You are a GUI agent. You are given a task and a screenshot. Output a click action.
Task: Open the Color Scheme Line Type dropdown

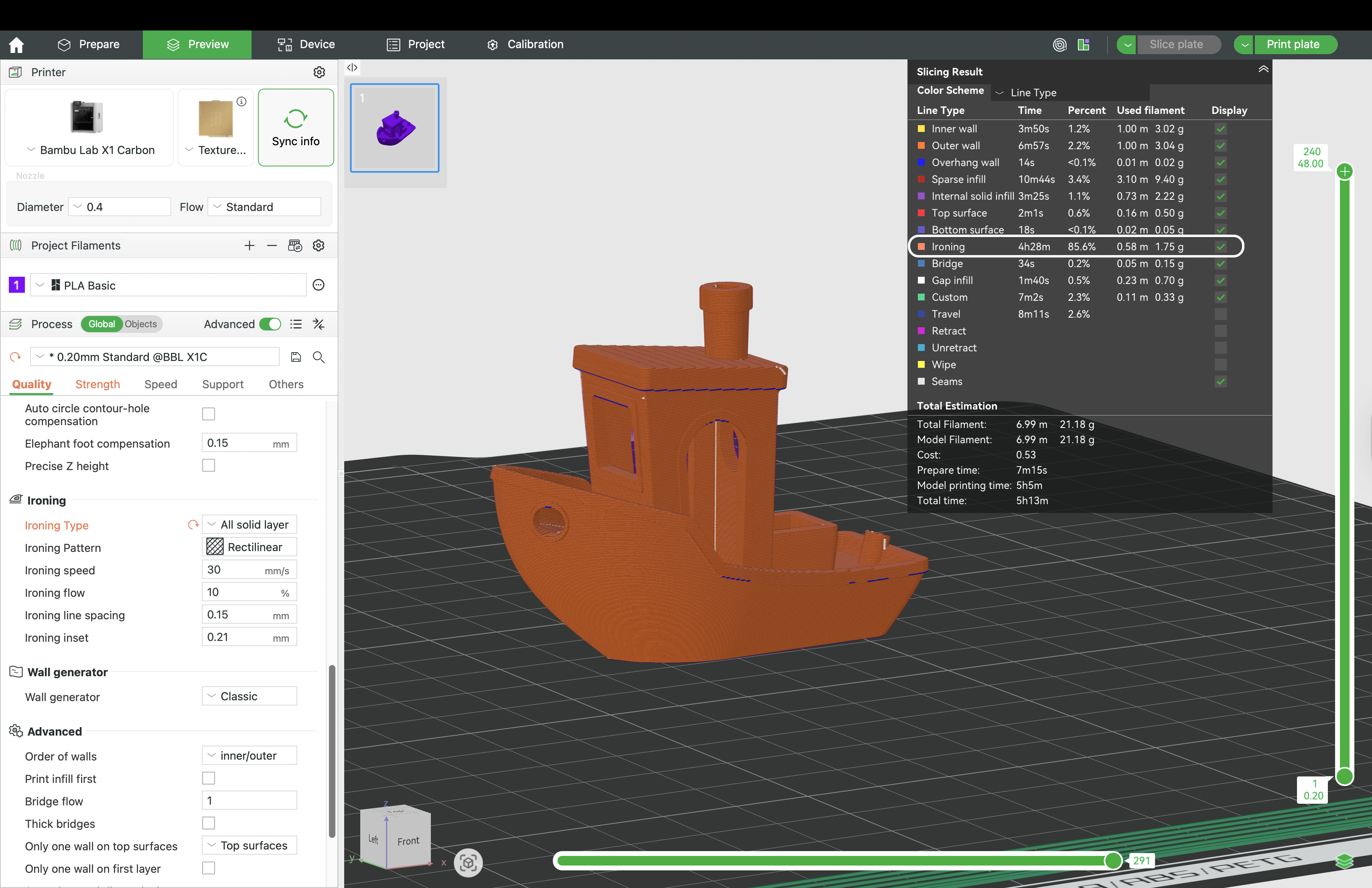pyautogui.click(x=1070, y=92)
